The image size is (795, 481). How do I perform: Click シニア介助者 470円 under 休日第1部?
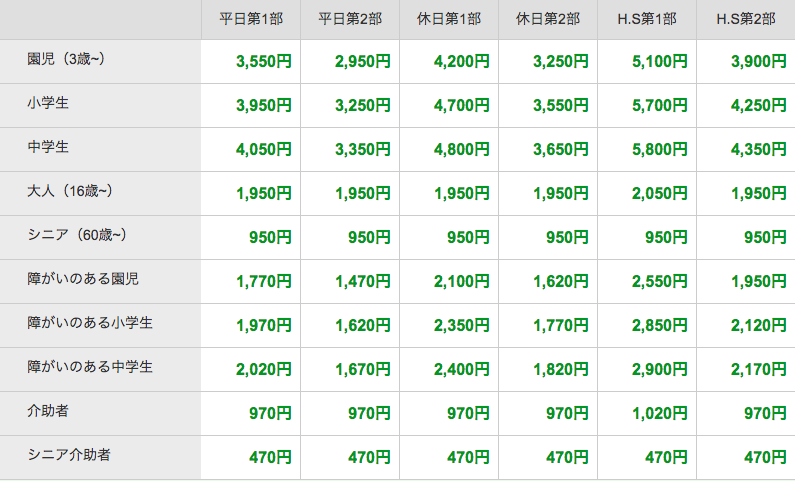(468, 458)
